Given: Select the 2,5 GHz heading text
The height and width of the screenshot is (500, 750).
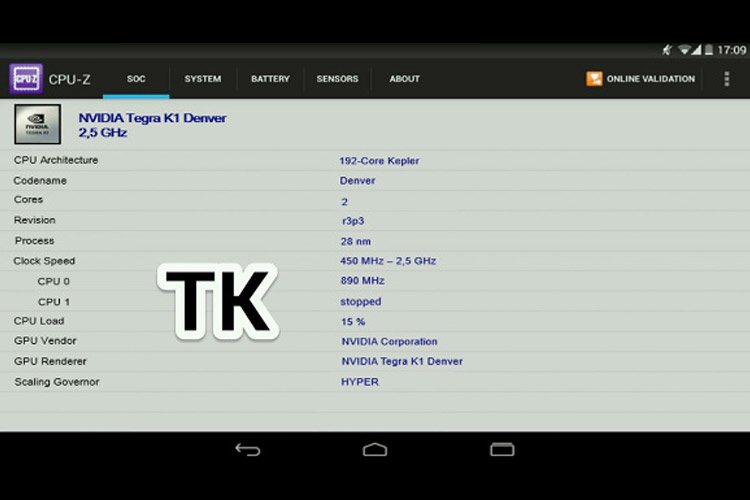Looking at the screenshot, I should [x=102, y=133].
